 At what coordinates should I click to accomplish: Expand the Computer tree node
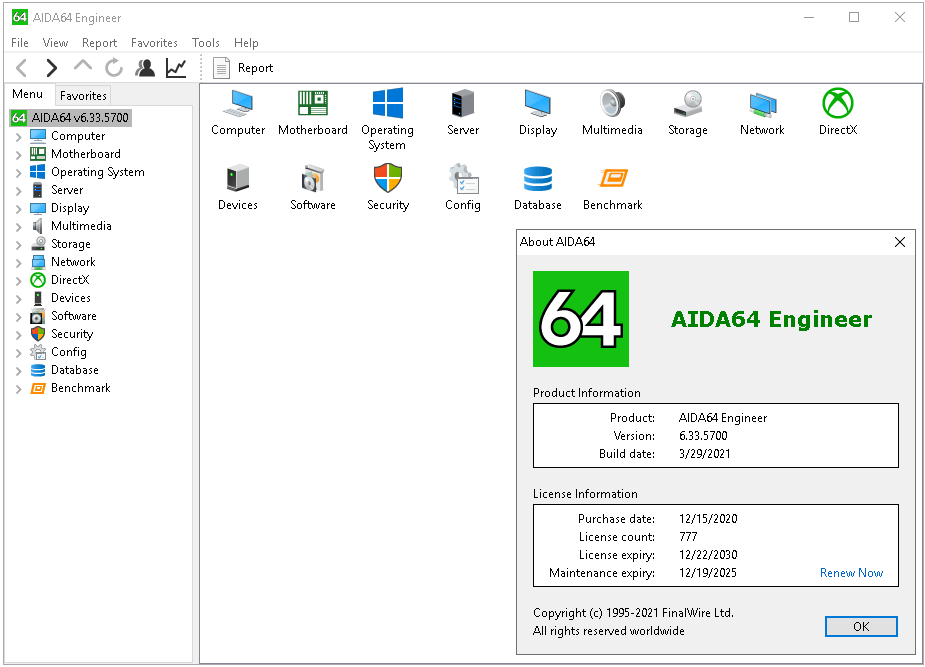[x=18, y=137]
